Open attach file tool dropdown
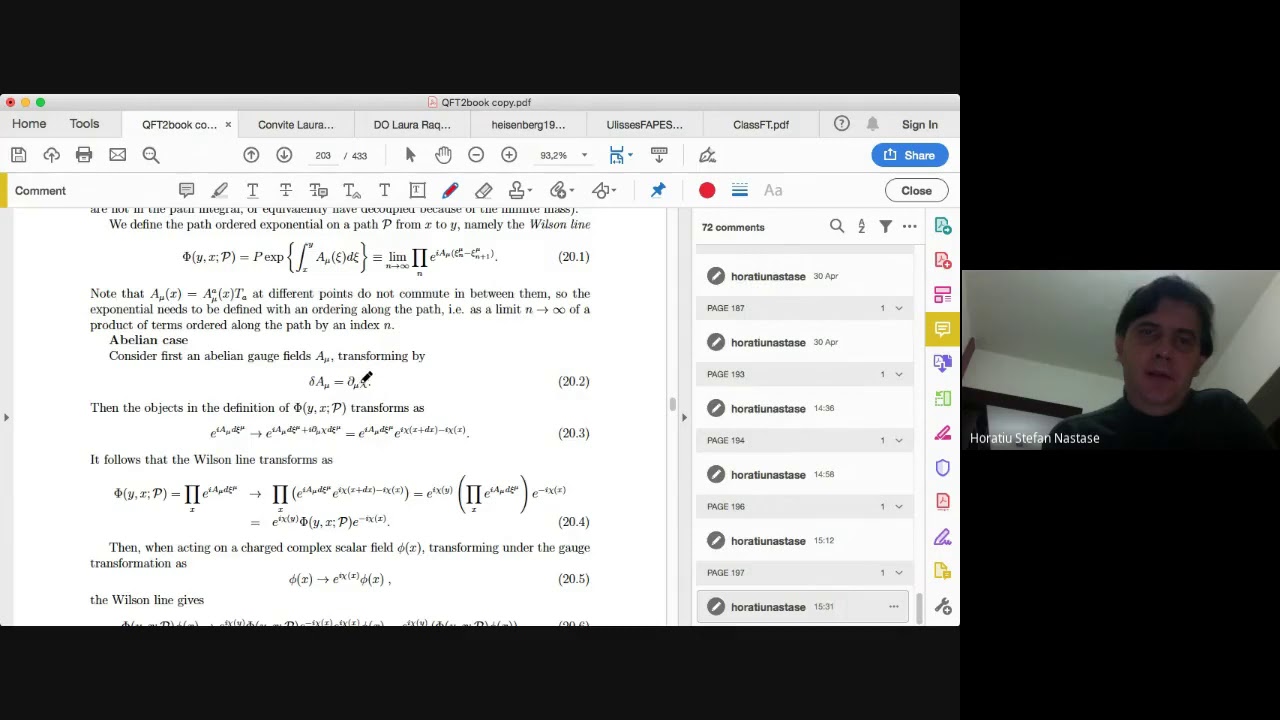The height and width of the screenshot is (720, 1280). pyautogui.click(x=562, y=190)
